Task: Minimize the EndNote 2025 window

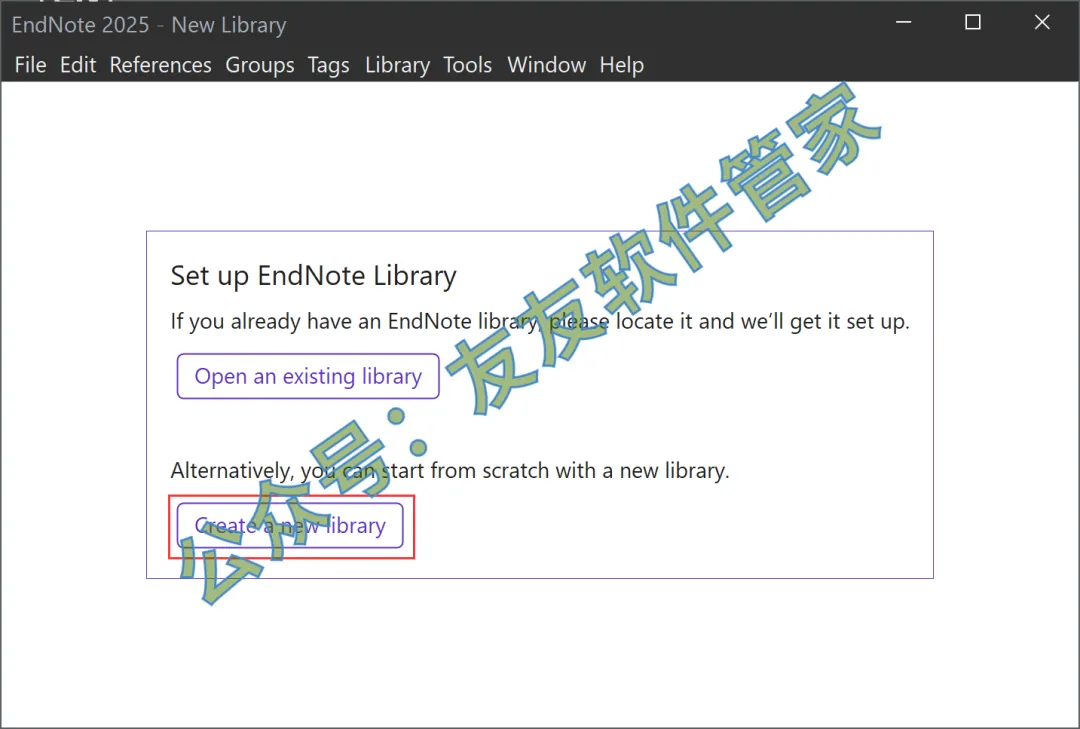Action: coord(904,23)
